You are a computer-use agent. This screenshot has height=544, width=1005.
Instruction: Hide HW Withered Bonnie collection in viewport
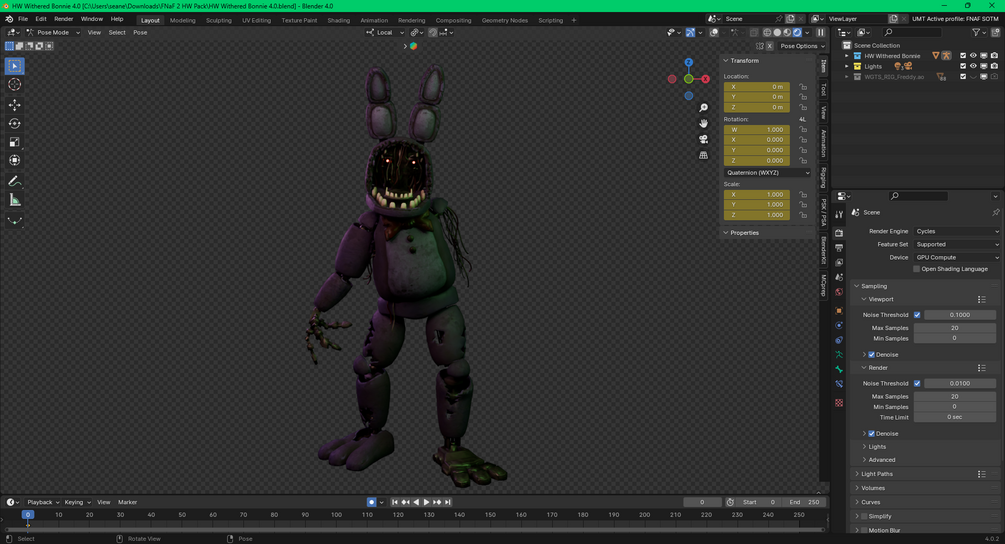(x=973, y=56)
